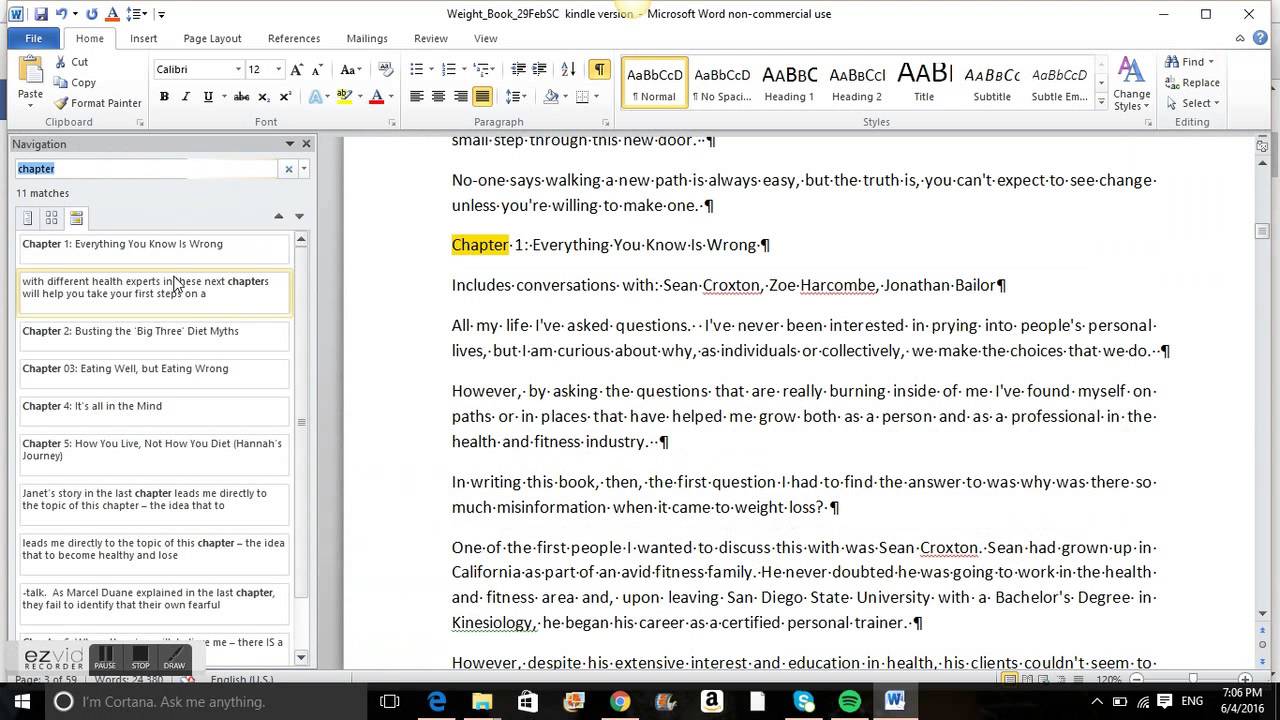Viewport: 1280px width, 720px height.
Task: Apply text highlight color marker
Action: 343,97
